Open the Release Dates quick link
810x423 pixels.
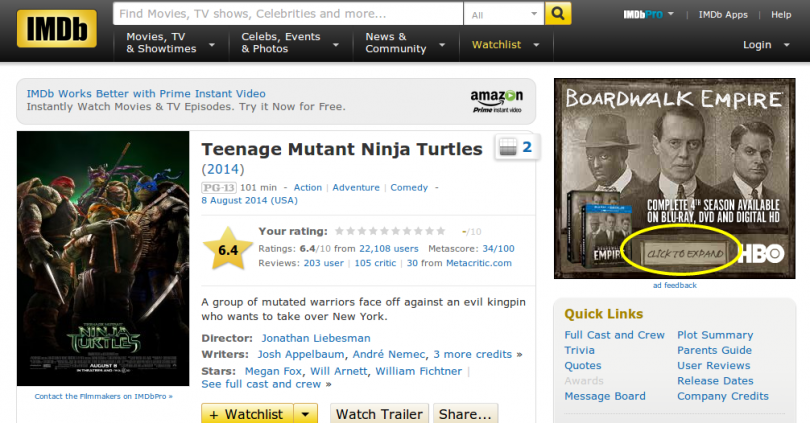tap(715, 381)
